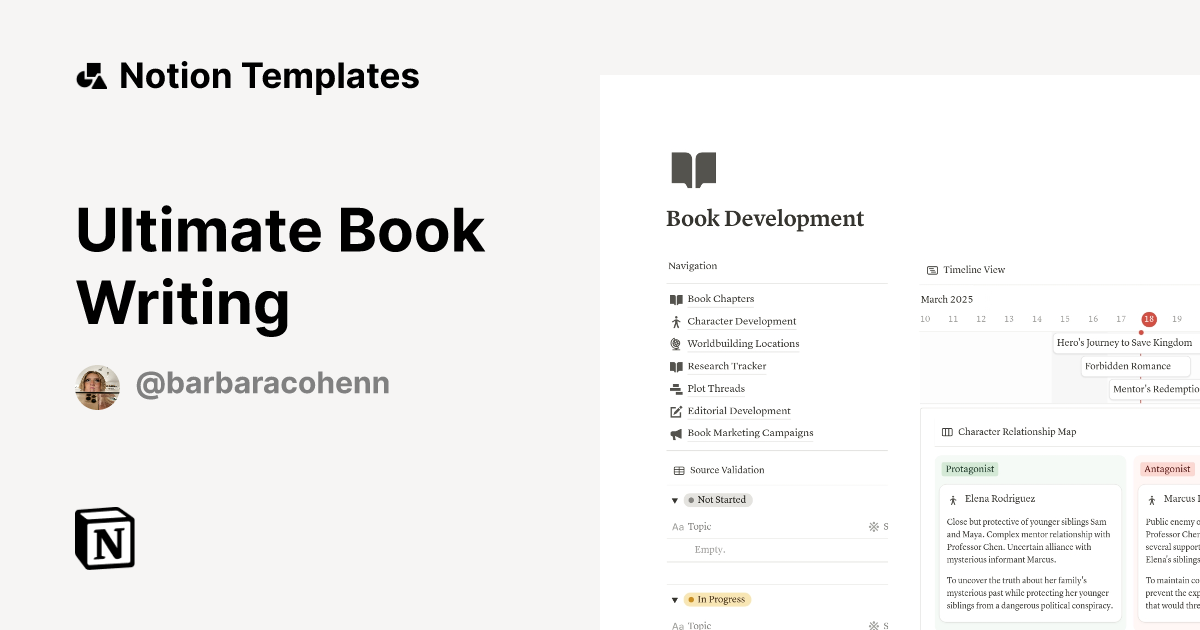
Task: Click the Character Relationship Map board icon
Action: point(947,431)
